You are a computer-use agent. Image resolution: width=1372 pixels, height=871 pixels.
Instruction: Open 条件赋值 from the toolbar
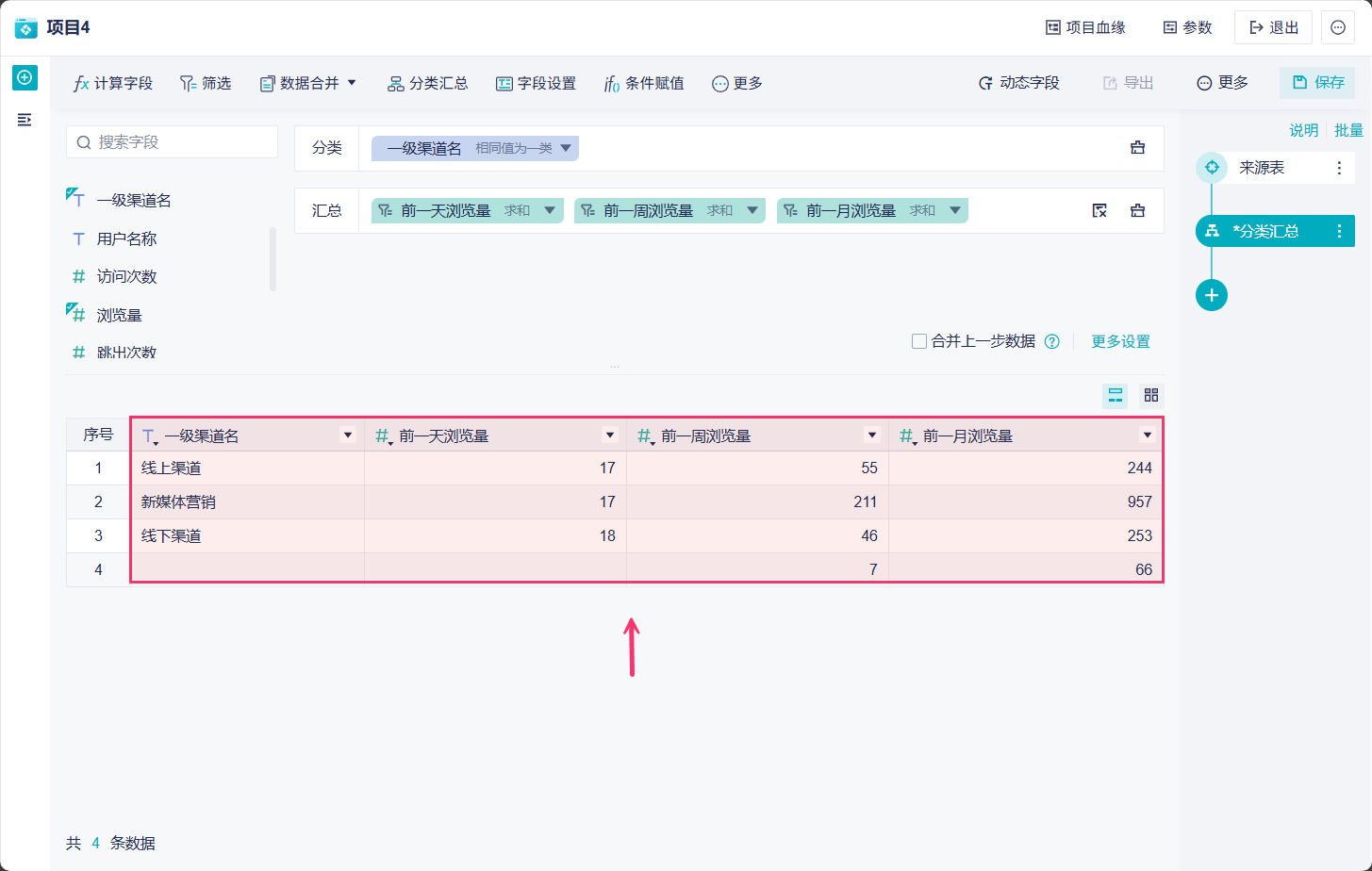click(644, 83)
